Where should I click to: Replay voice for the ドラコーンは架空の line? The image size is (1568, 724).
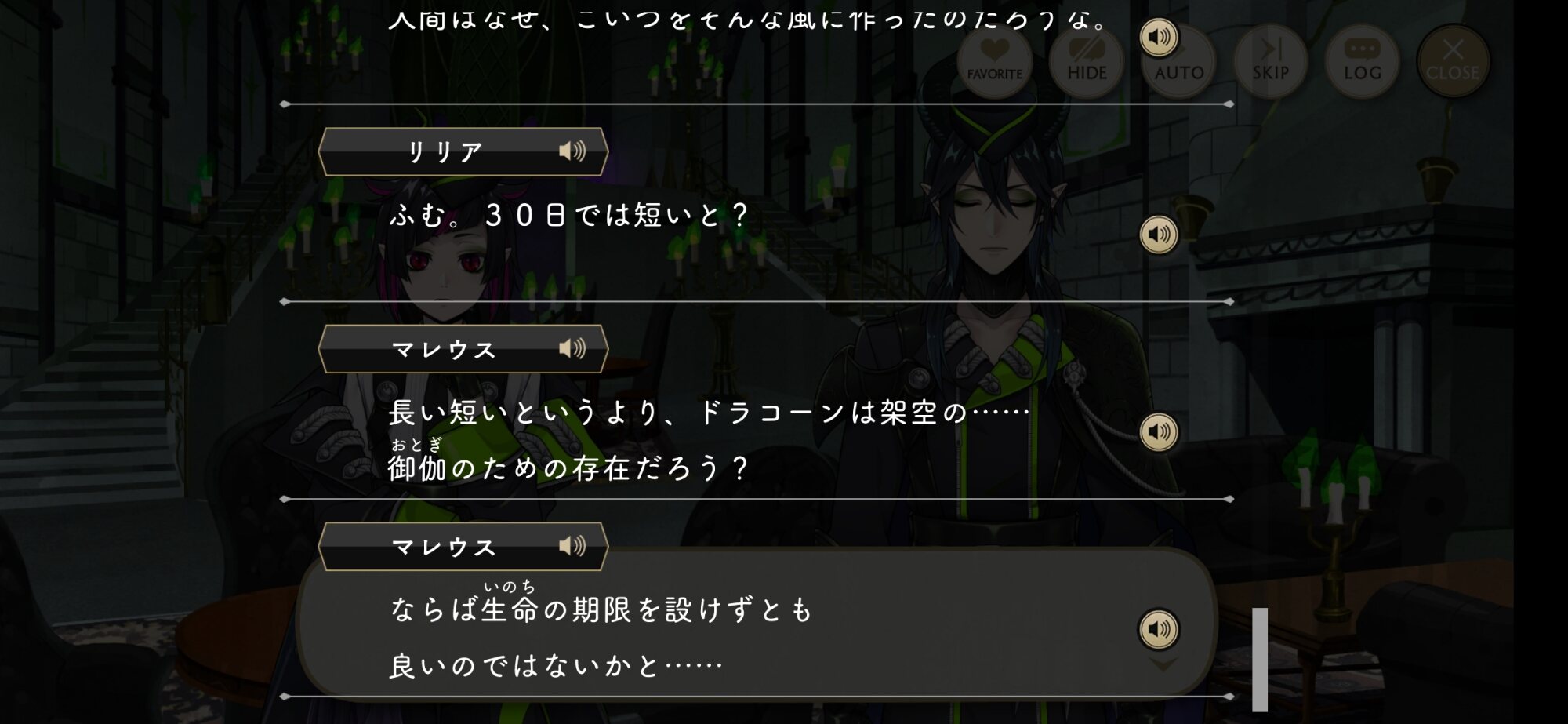(x=1159, y=431)
